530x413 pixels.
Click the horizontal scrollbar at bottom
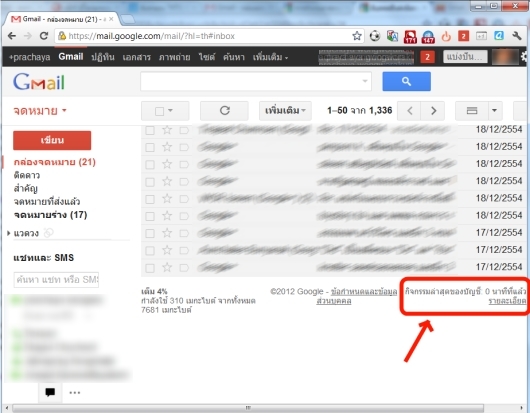click(x=248, y=408)
